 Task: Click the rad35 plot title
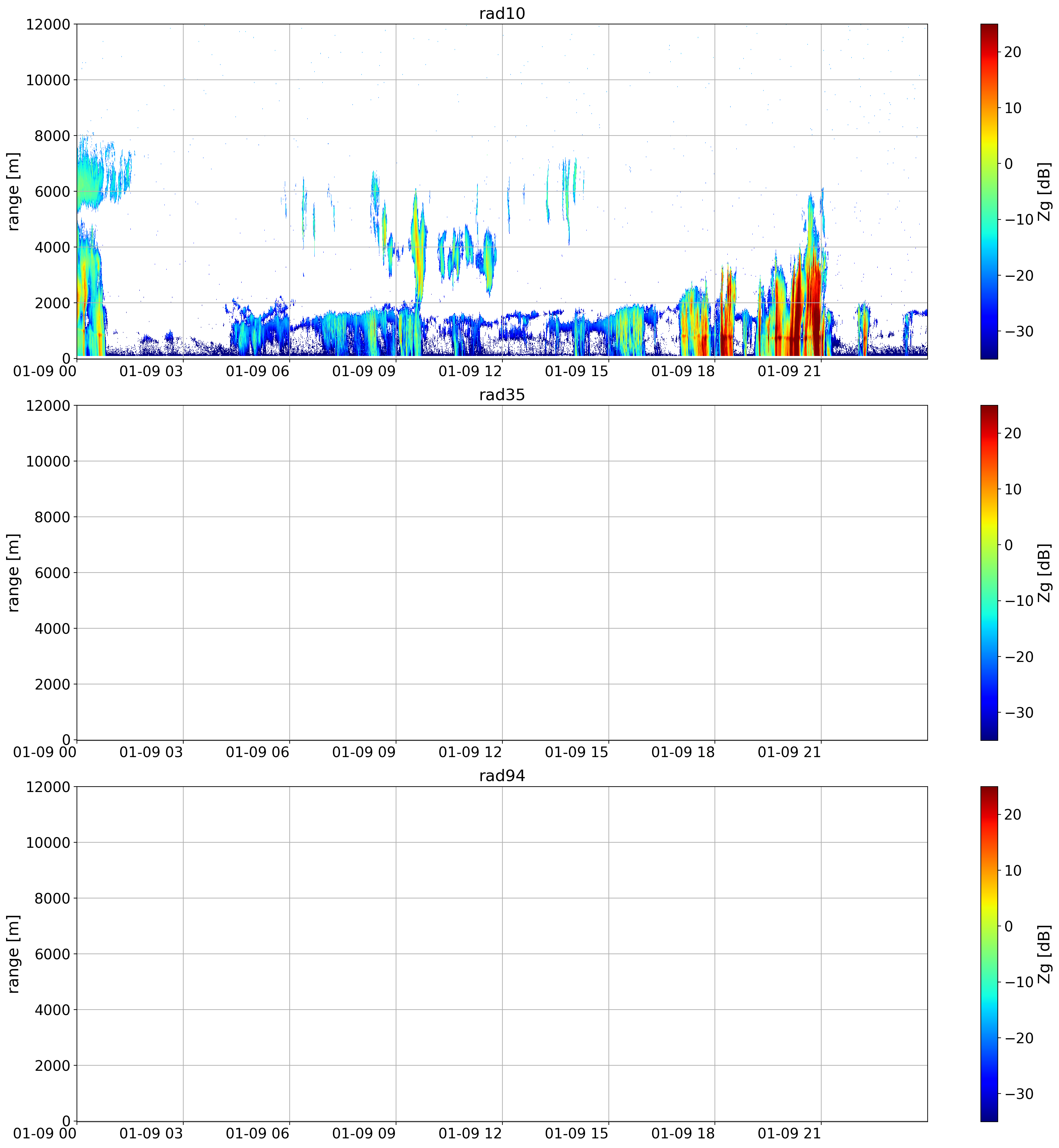[502, 395]
